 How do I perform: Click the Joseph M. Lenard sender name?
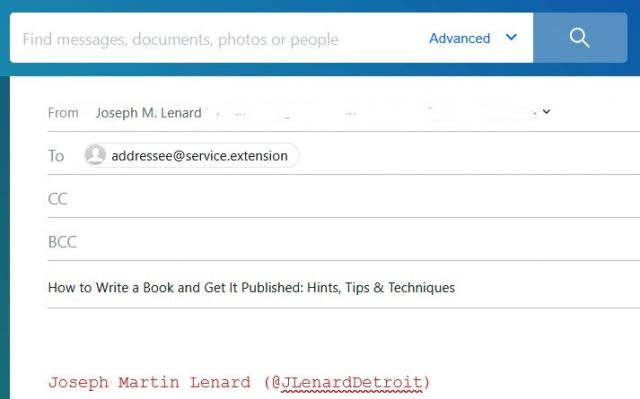click(x=149, y=113)
